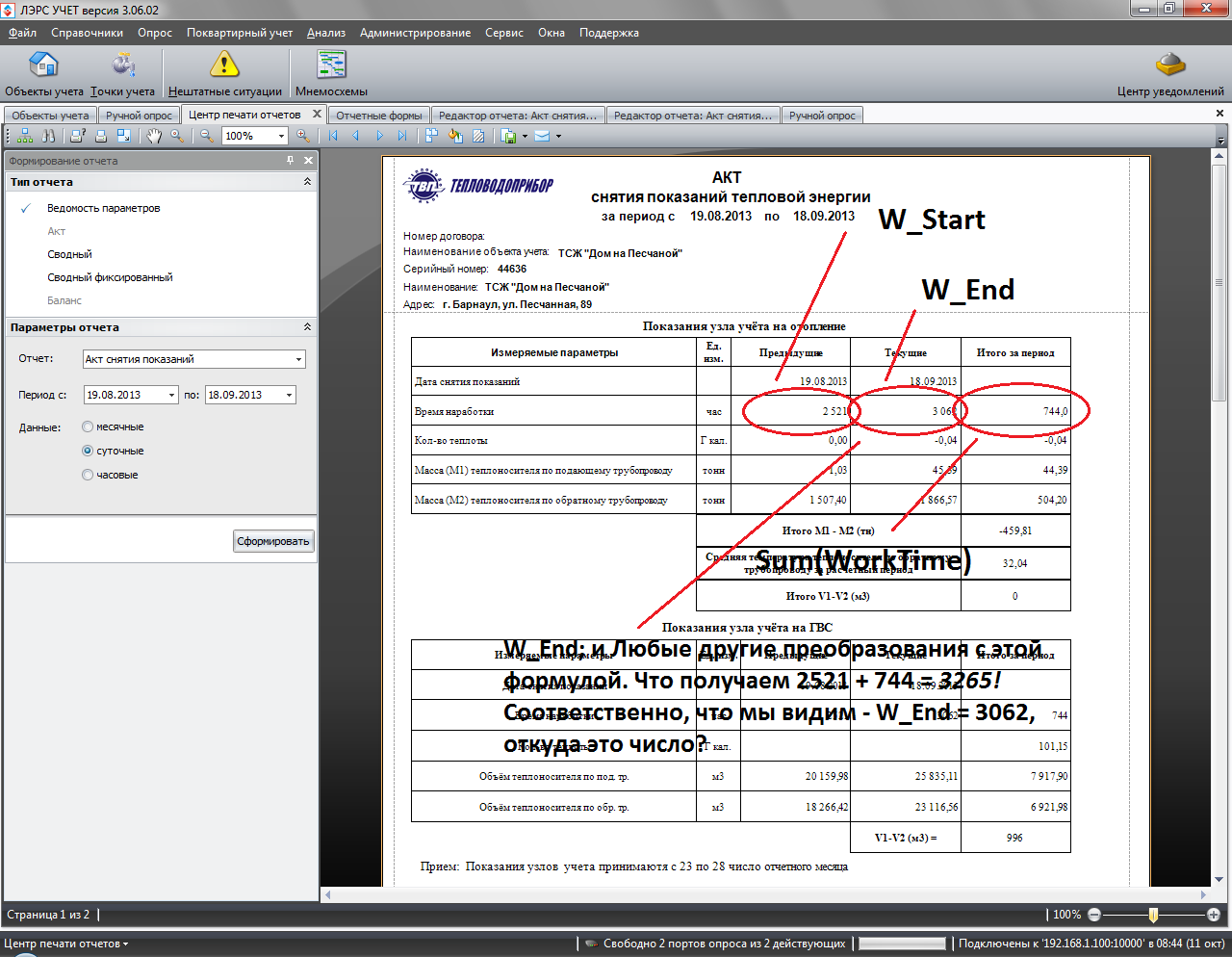Click page background color icon
The height and width of the screenshot is (957, 1232).
[455, 136]
